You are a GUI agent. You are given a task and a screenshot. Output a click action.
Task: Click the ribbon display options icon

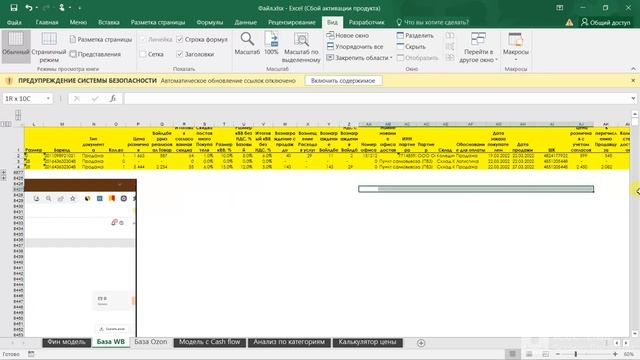tap(560, 8)
